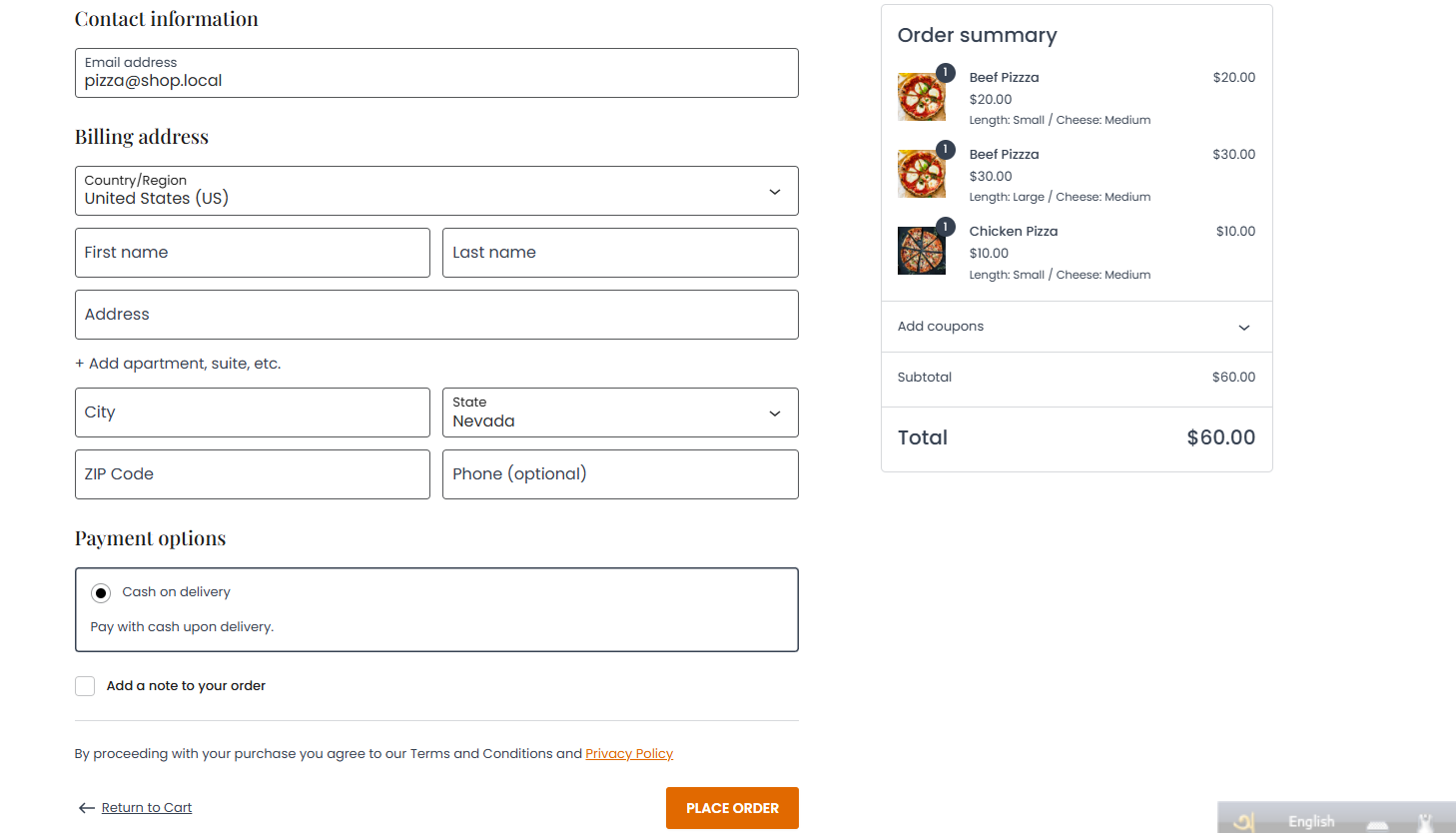Click the Place Order button
Image resolution: width=1456 pixels, height=833 pixels.
(x=732, y=808)
